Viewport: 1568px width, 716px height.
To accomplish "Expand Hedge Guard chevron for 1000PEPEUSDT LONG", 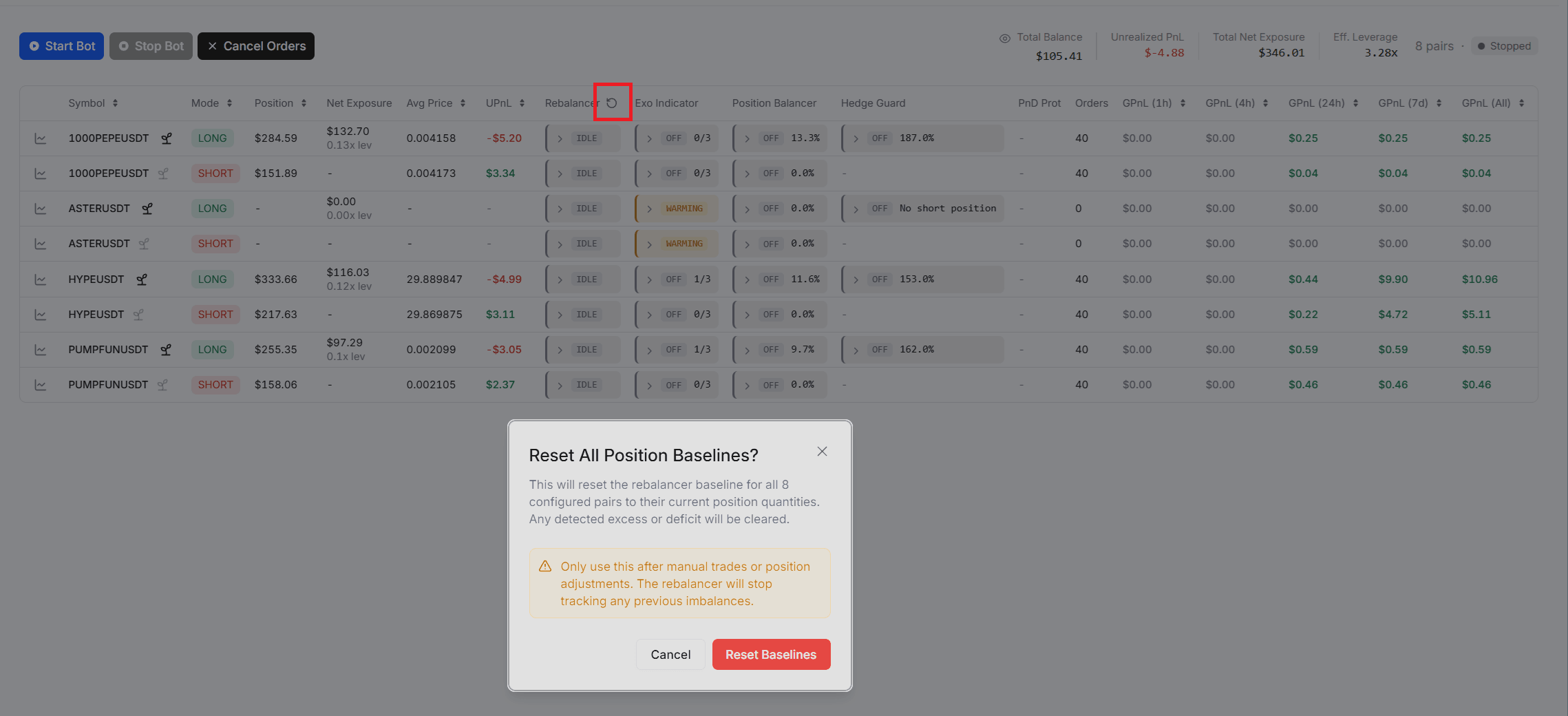I will click(x=856, y=138).
